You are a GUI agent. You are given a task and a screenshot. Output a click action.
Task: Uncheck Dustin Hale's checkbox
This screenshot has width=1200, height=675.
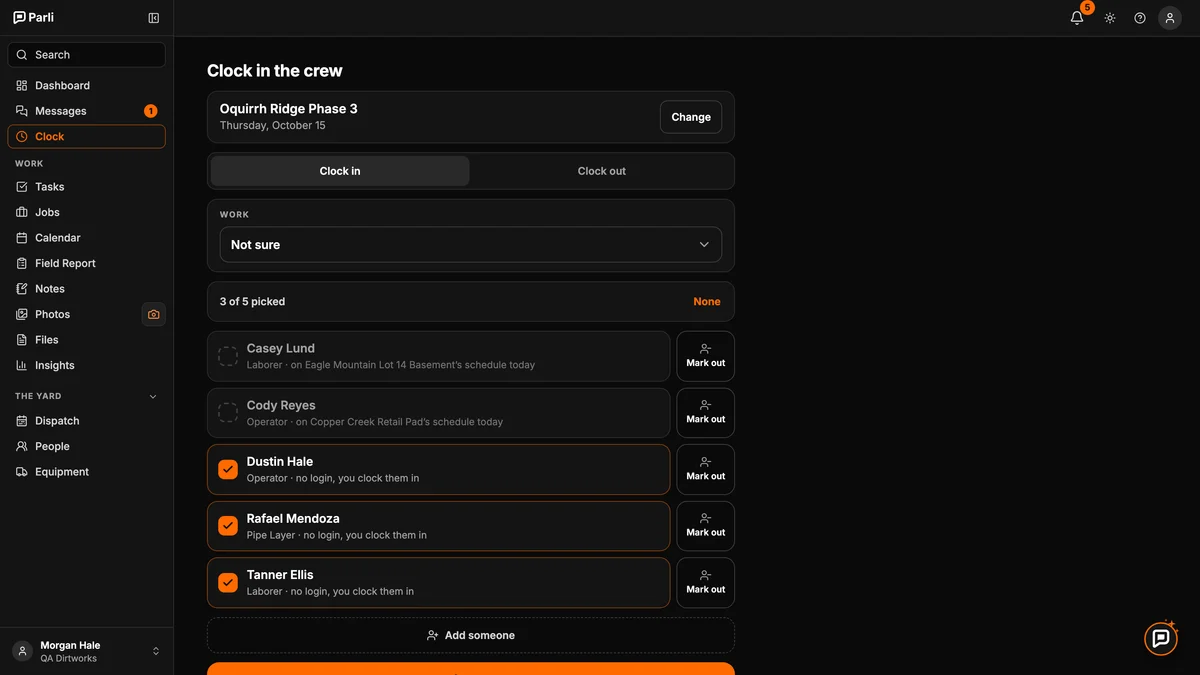pyautogui.click(x=228, y=469)
